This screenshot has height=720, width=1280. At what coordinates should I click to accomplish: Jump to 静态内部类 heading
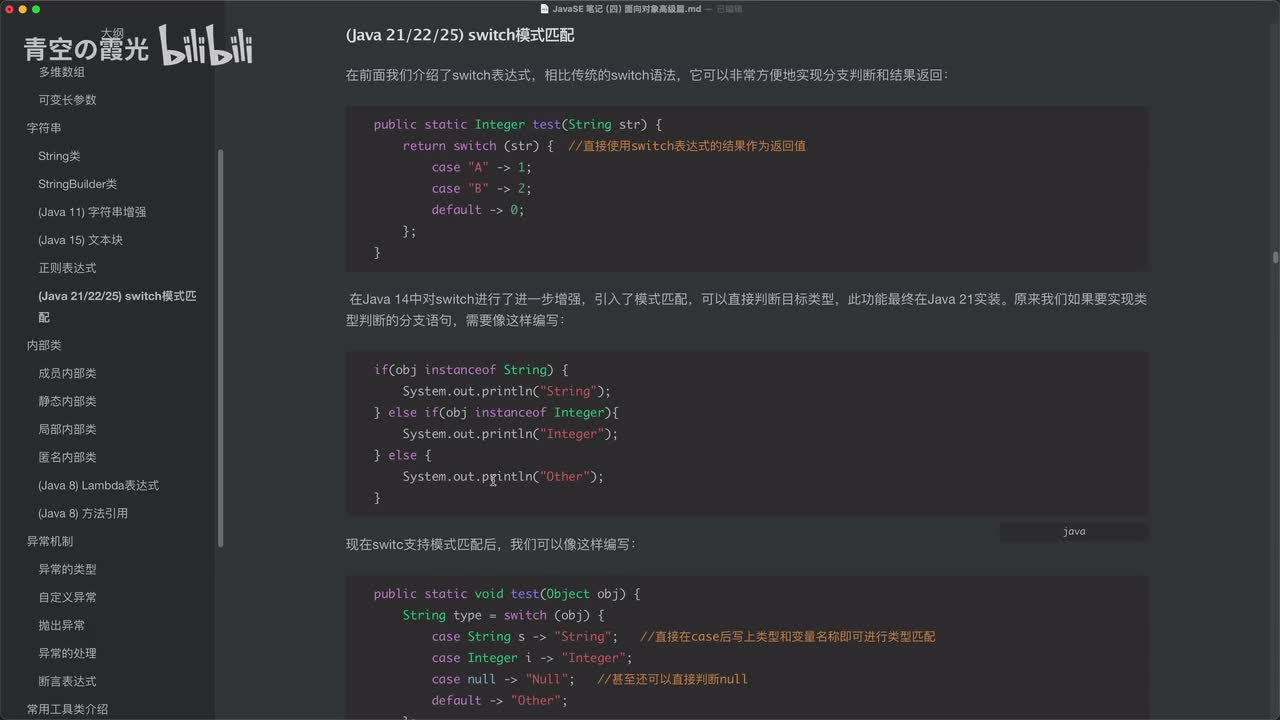point(67,401)
